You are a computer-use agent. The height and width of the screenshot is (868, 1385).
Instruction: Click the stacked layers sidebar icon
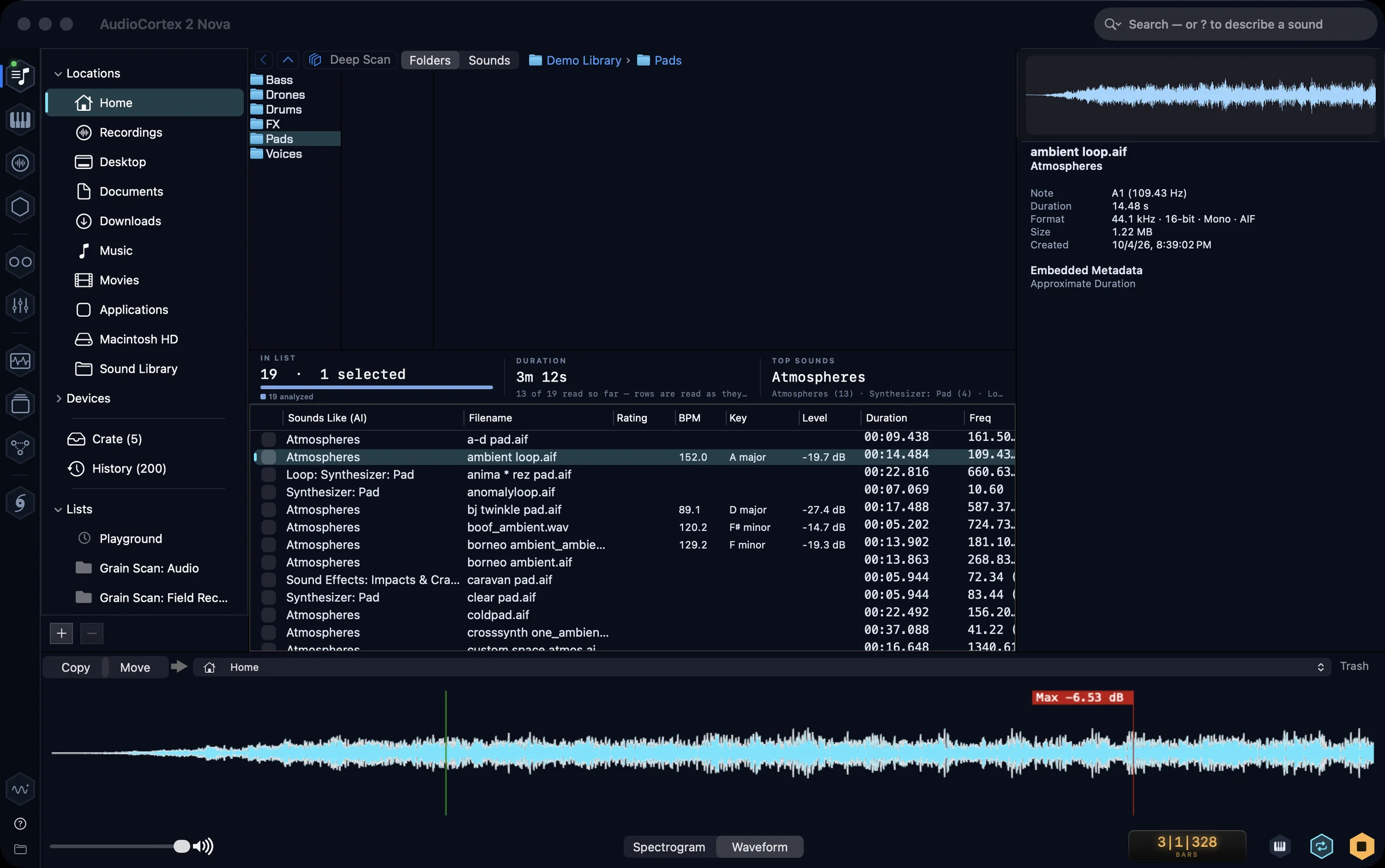coord(20,404)
